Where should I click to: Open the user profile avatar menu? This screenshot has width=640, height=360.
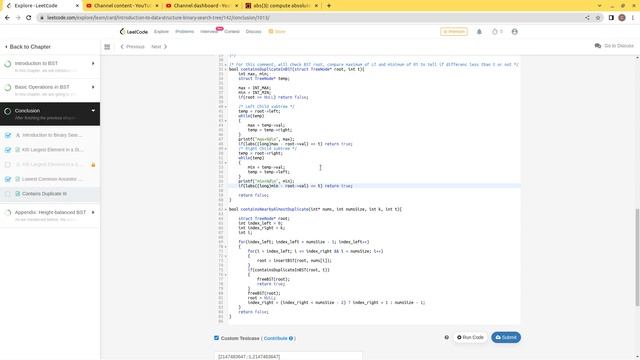(514, 31)
